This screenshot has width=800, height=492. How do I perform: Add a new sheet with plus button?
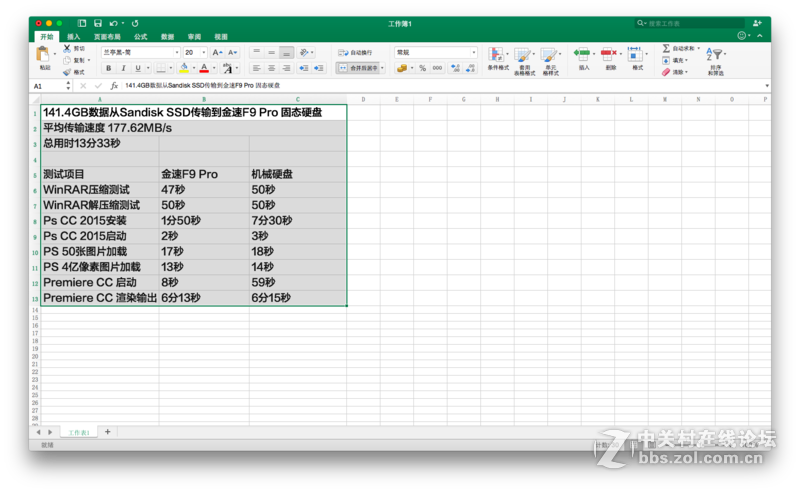108,432
